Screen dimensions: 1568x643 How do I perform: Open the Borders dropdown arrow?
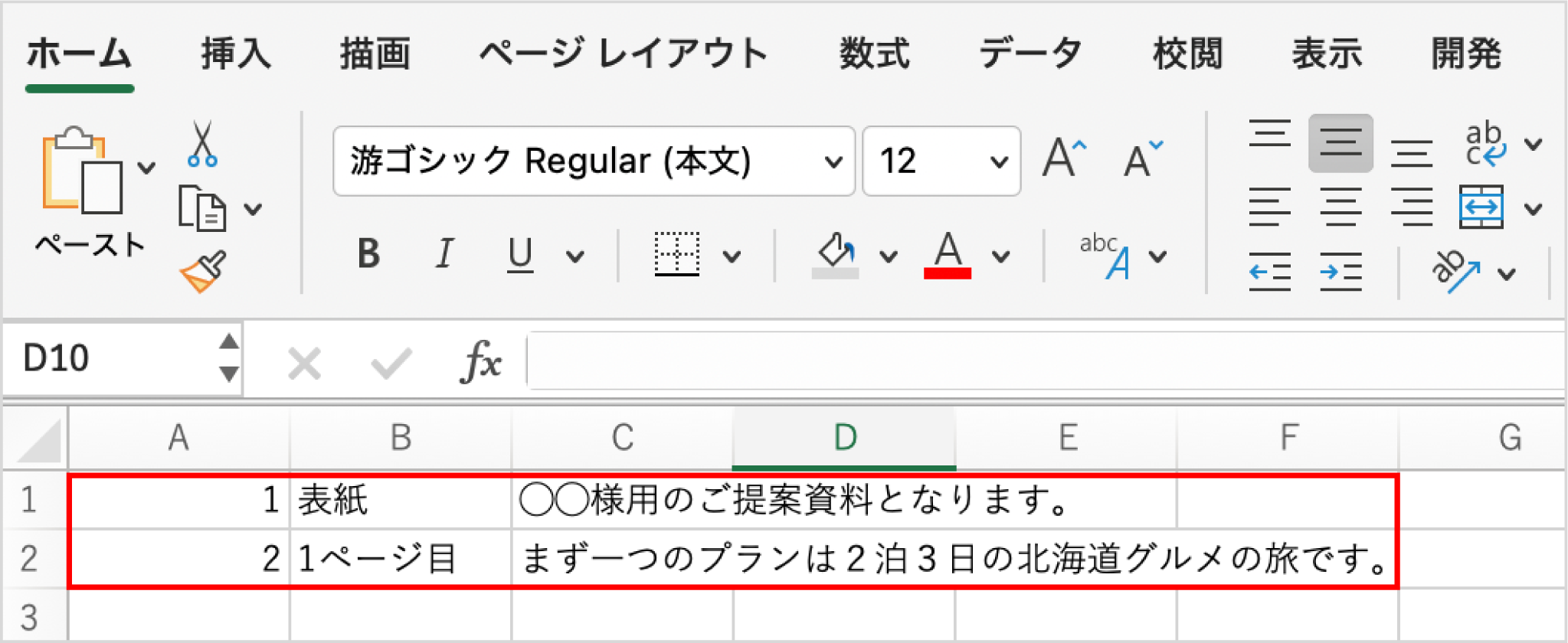[x=732, y=256]
